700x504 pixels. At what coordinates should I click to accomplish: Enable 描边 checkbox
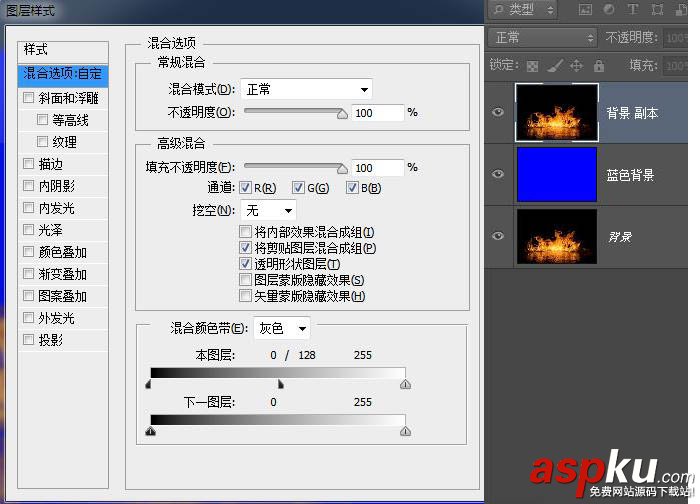[x=28, y=163]
